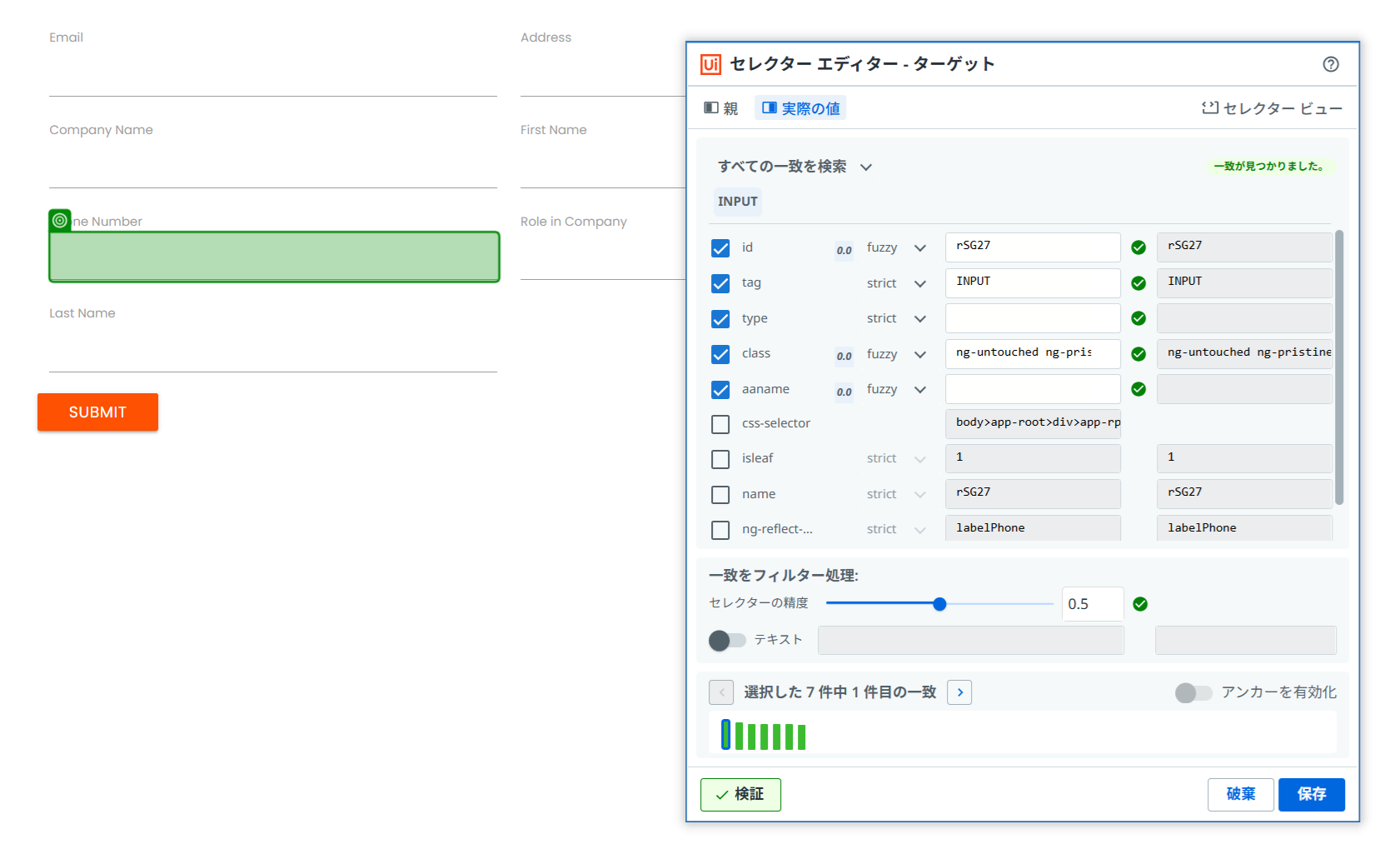Viewport: 1400px width, 854px height.
Task: Click the green check icon in the class row
Action: coord(1138,354)
